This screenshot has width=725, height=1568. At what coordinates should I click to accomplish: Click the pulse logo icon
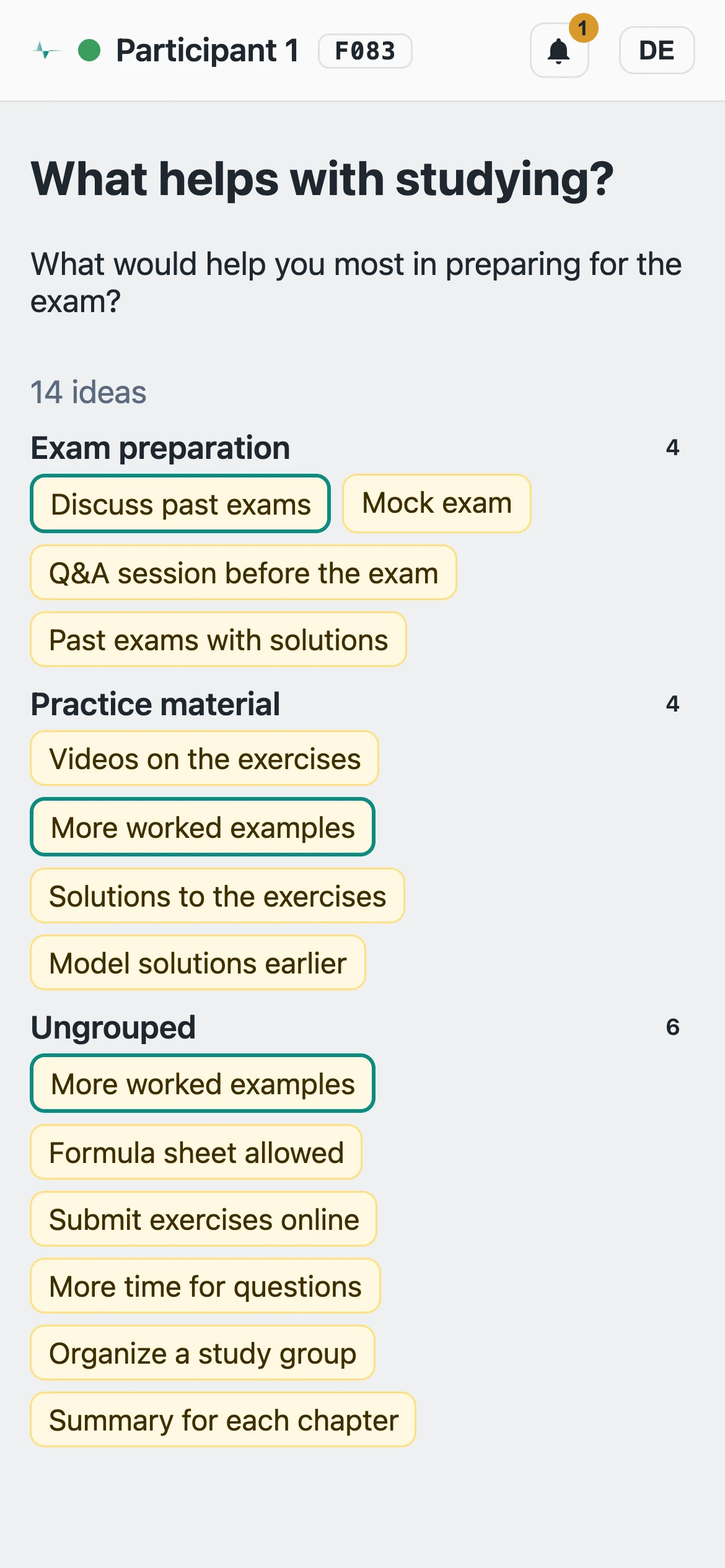tap(46, 51)
